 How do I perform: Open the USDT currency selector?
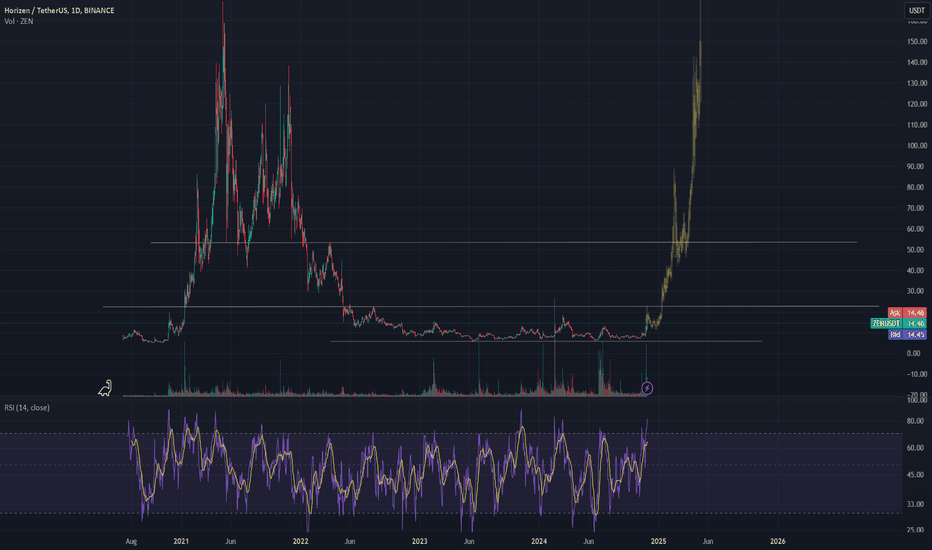tap(917, 10)
